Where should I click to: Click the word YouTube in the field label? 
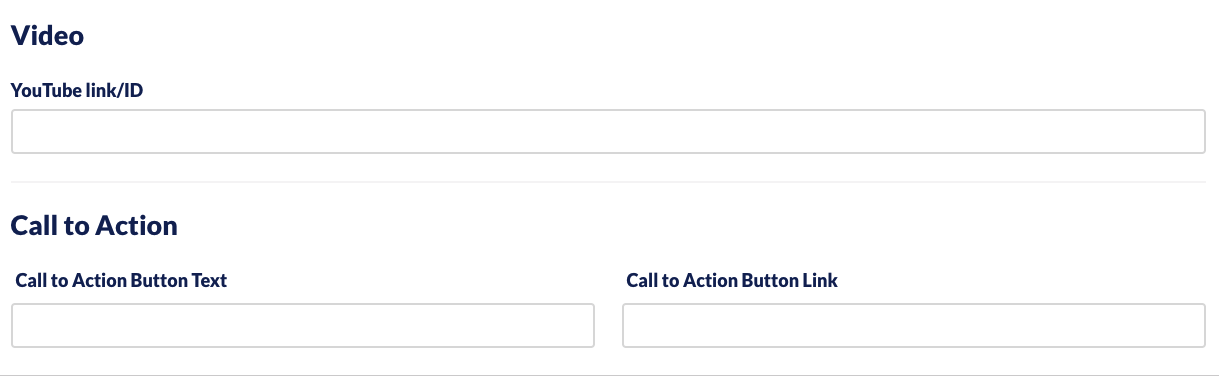click(x=43, y=90)
